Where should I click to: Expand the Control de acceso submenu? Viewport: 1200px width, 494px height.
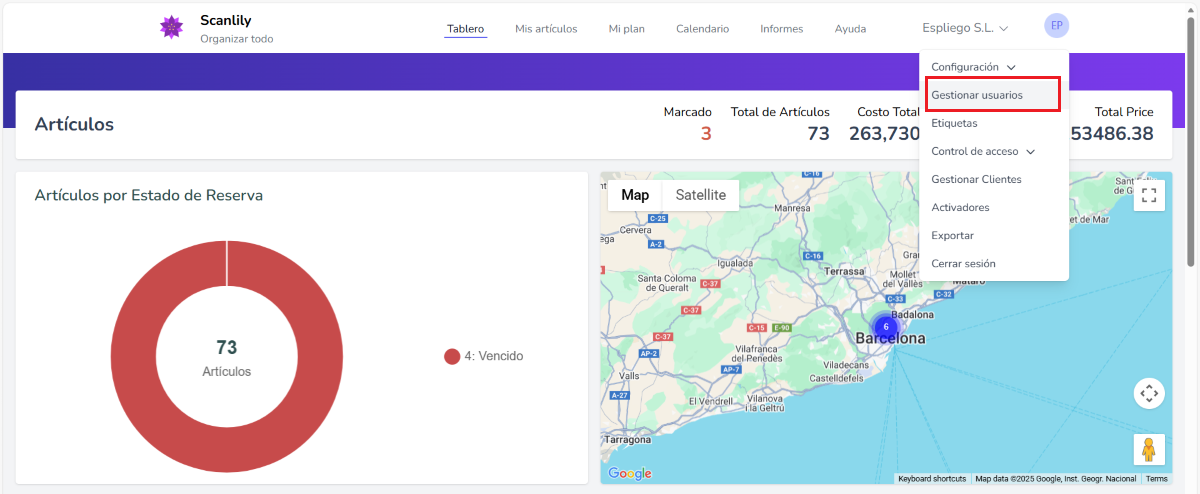(983, 151)
